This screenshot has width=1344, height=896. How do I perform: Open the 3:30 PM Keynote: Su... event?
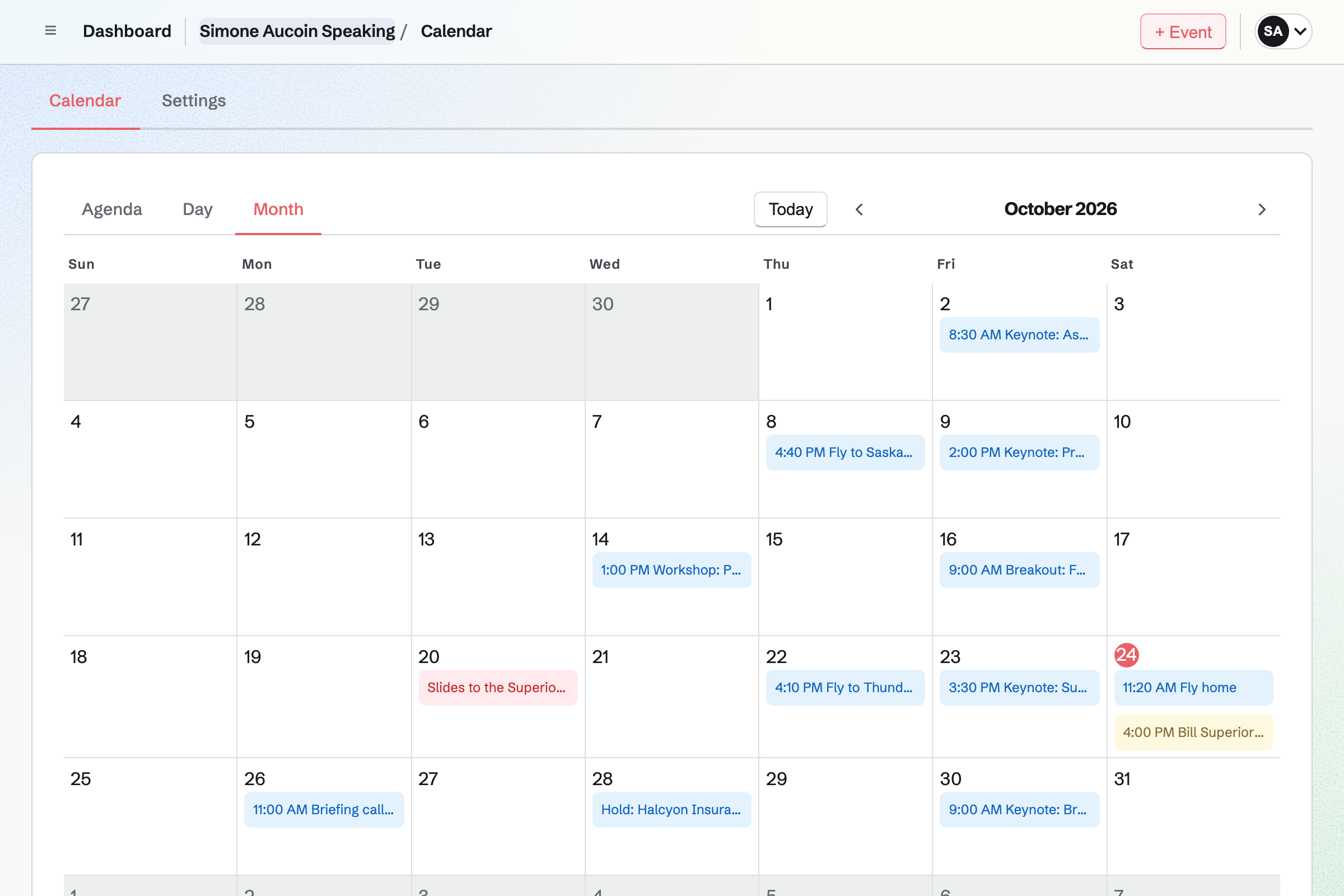(1019, 688)
